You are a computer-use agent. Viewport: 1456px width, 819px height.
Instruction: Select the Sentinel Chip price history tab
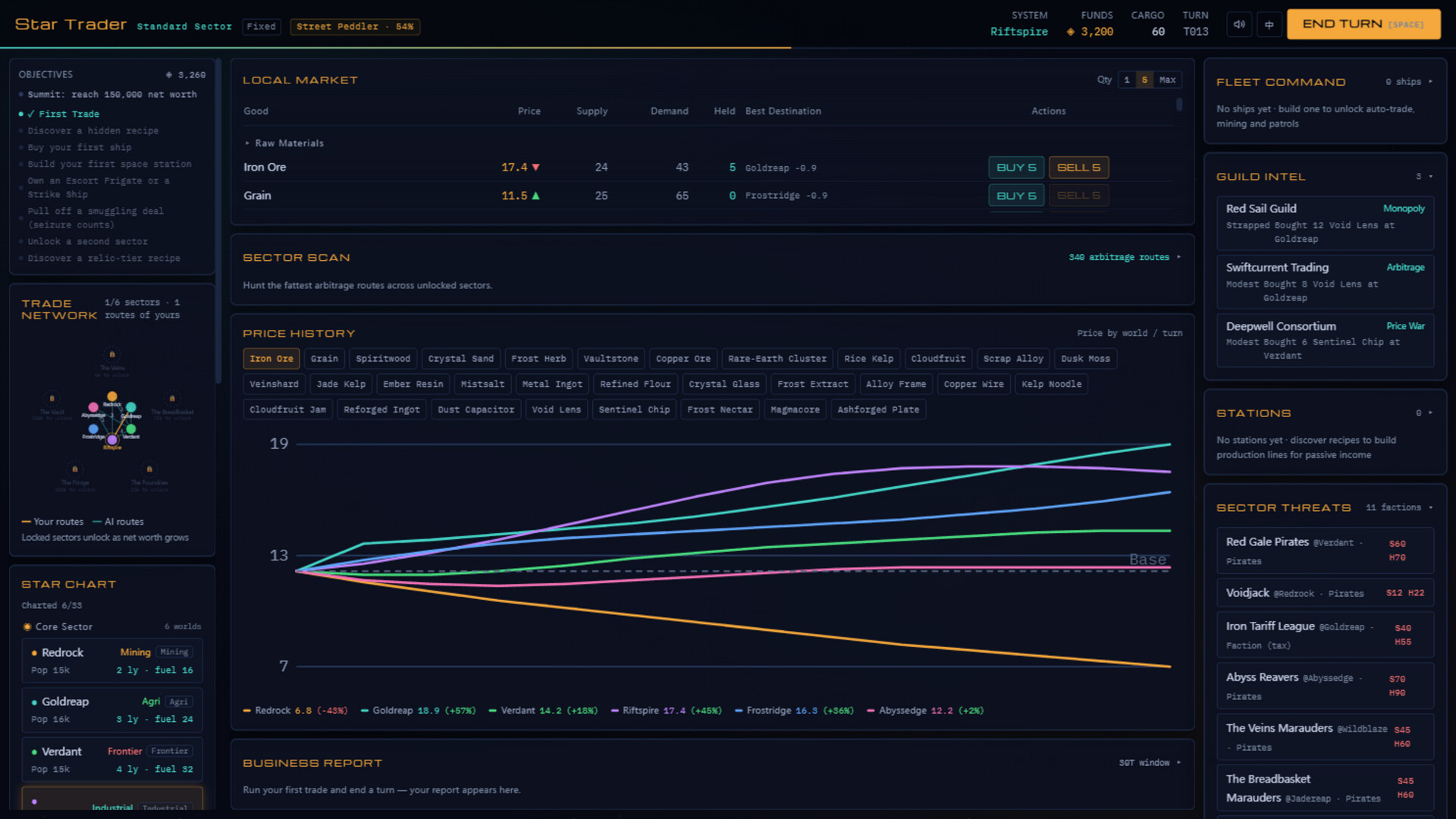pos(634,409)
